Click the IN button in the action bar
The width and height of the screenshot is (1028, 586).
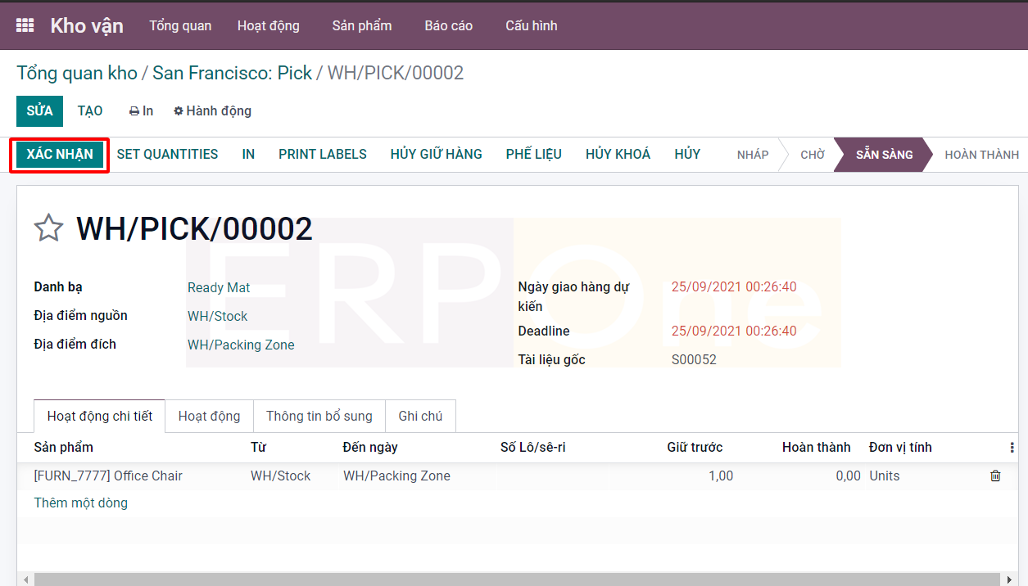[x=248, y=155]
